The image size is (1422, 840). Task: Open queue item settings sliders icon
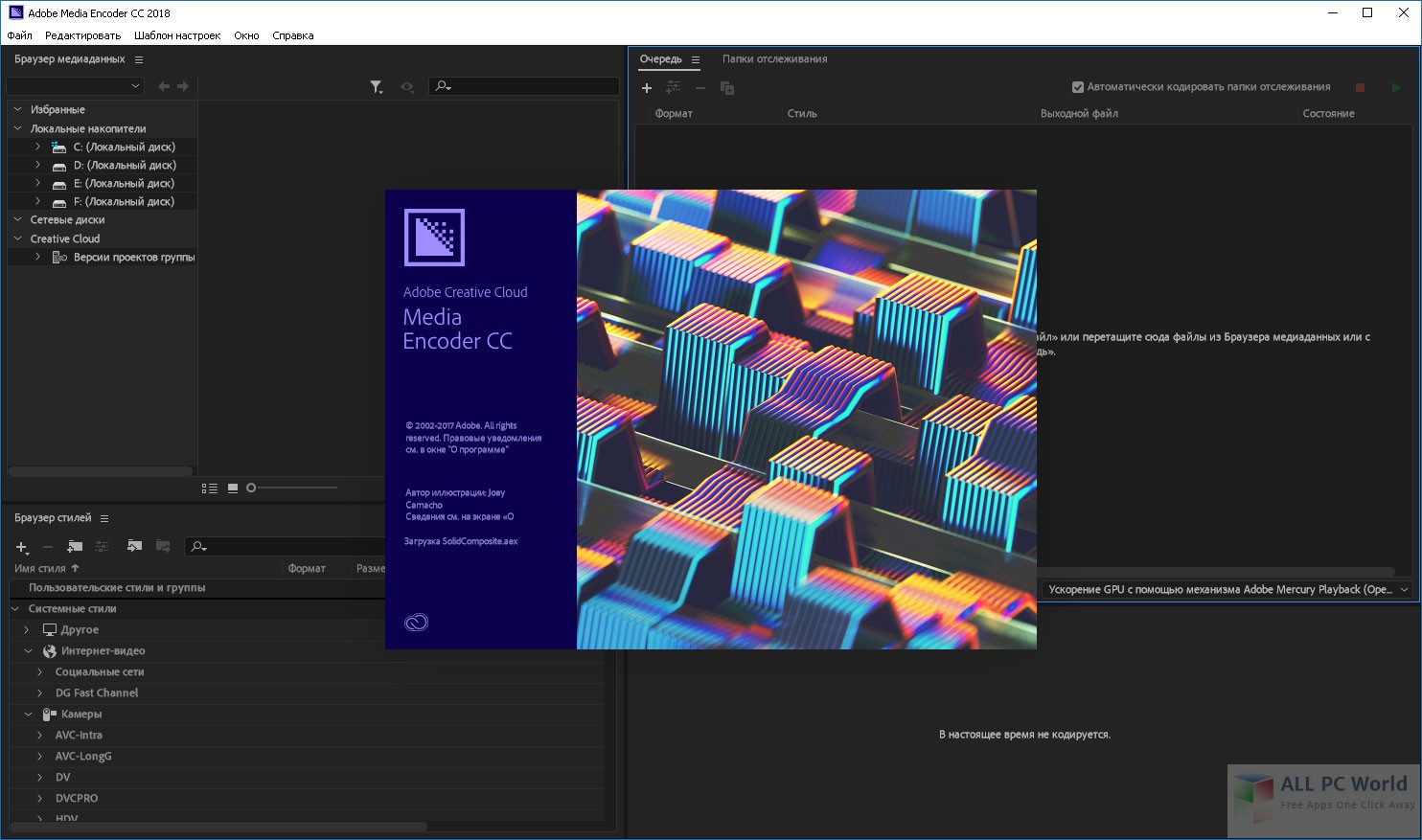tap(674, 88)
